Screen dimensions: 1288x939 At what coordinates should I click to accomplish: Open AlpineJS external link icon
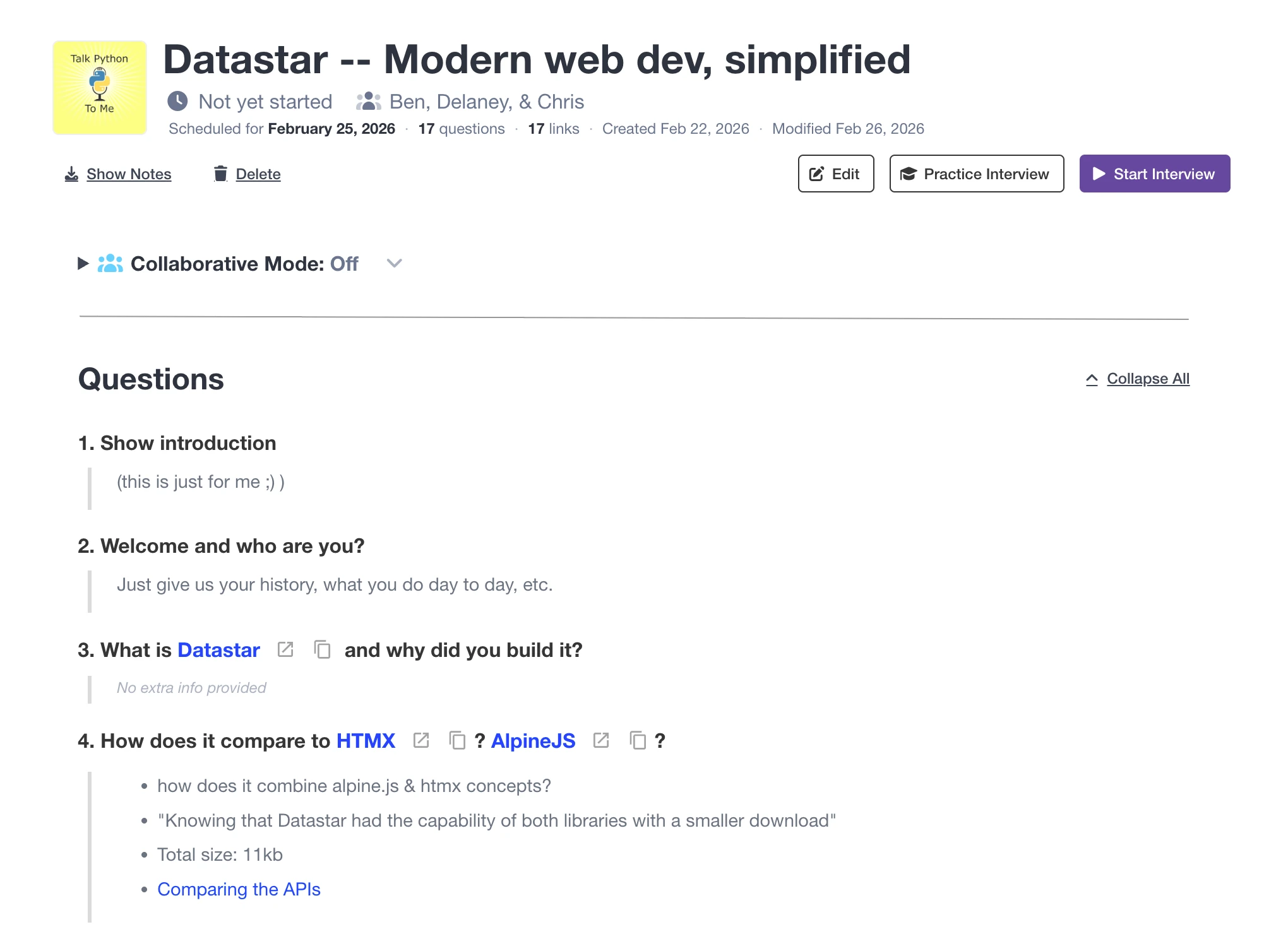(x=601, y=740)
